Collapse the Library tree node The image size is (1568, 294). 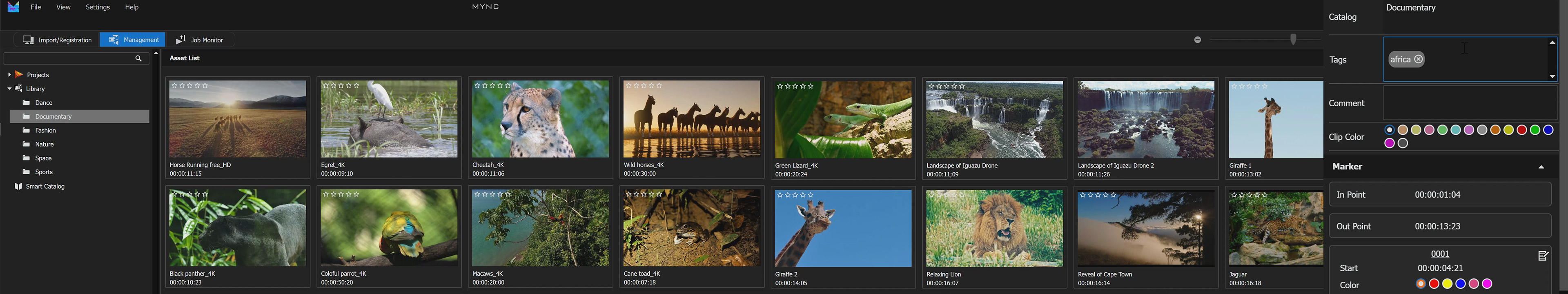click(9, 89)
